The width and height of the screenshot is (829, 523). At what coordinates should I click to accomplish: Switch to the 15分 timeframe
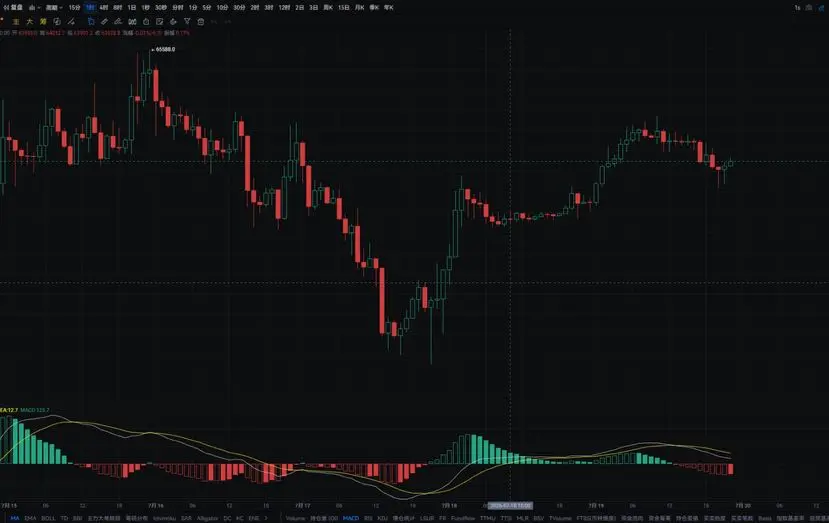[x=75, y=7]
